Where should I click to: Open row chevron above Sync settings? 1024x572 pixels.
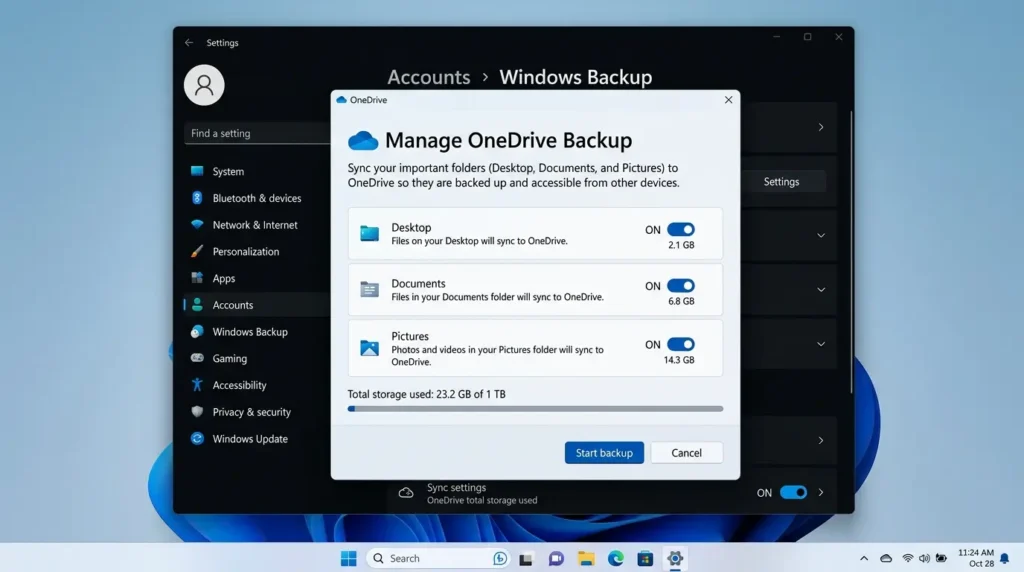[821, 441]
